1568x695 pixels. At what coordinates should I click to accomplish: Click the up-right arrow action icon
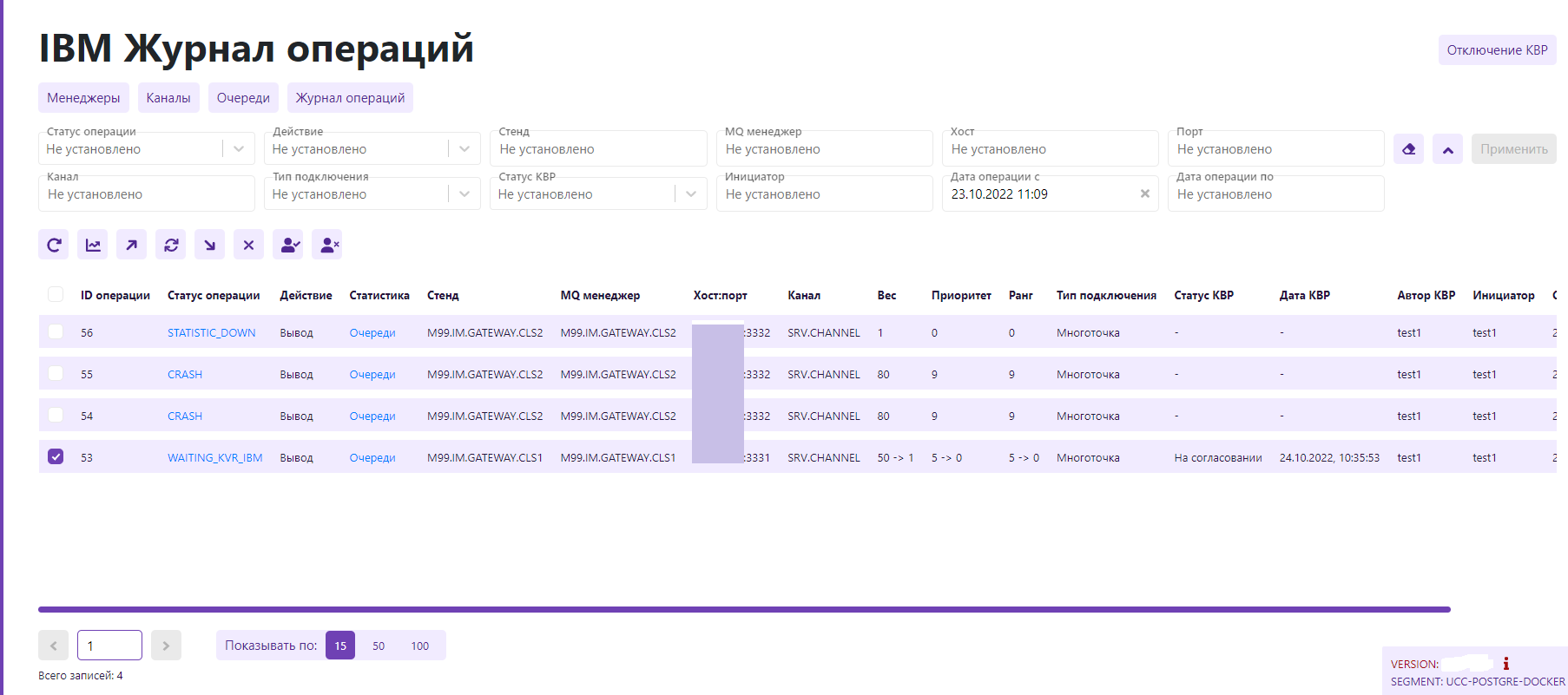(131, 246)
